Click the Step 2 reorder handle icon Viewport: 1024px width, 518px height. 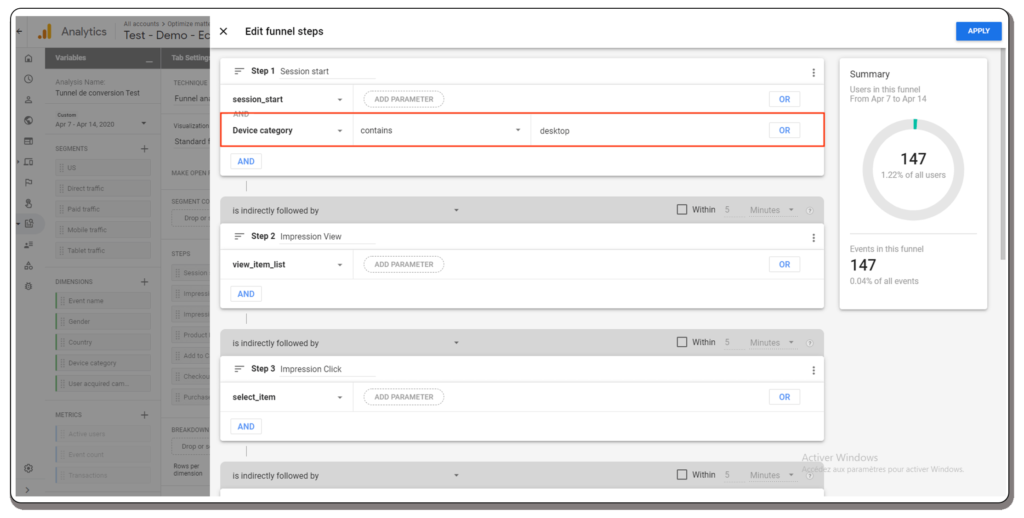point(239,237)
